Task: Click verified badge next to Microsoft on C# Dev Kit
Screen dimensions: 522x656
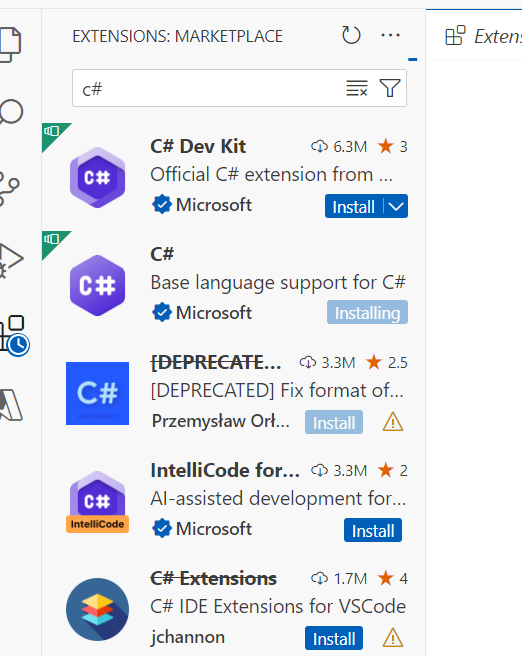Action: [161, 205]
